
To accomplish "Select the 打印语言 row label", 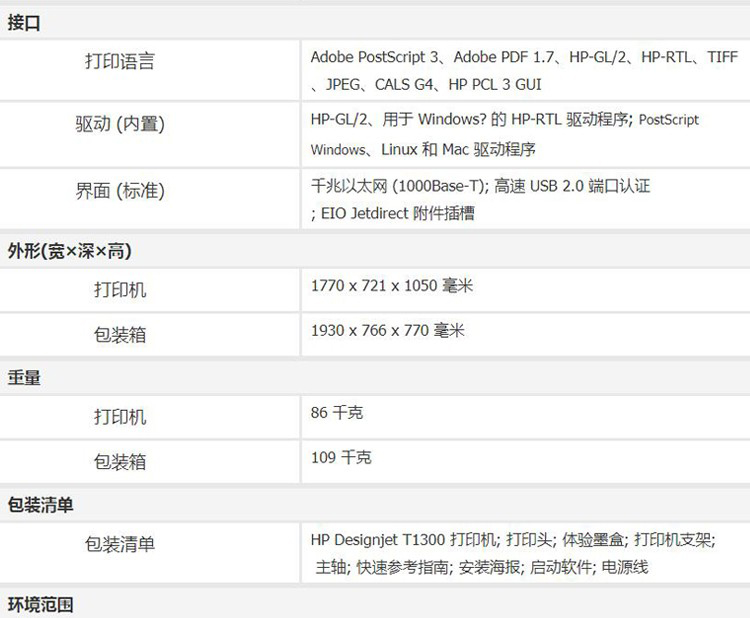I will coord(120,62).
